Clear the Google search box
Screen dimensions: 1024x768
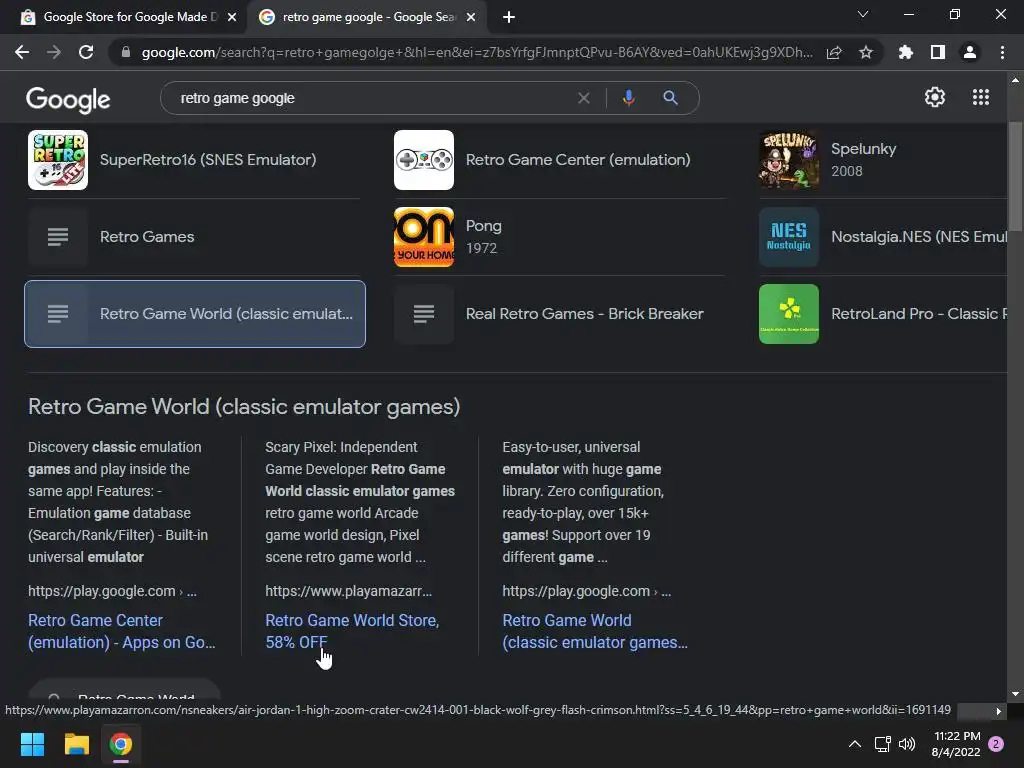tap(584, 98)
